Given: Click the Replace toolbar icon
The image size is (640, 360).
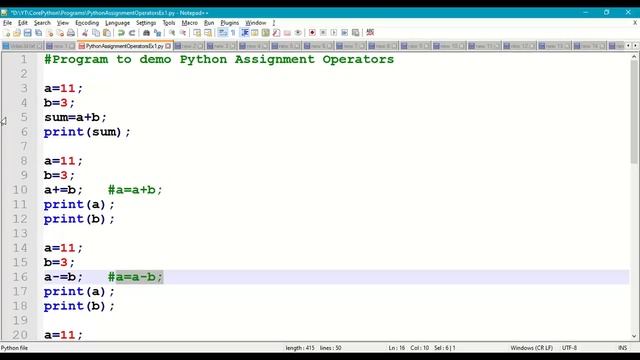Looking at the screenshot, I should pyautogui.click(x=157, y=33).
